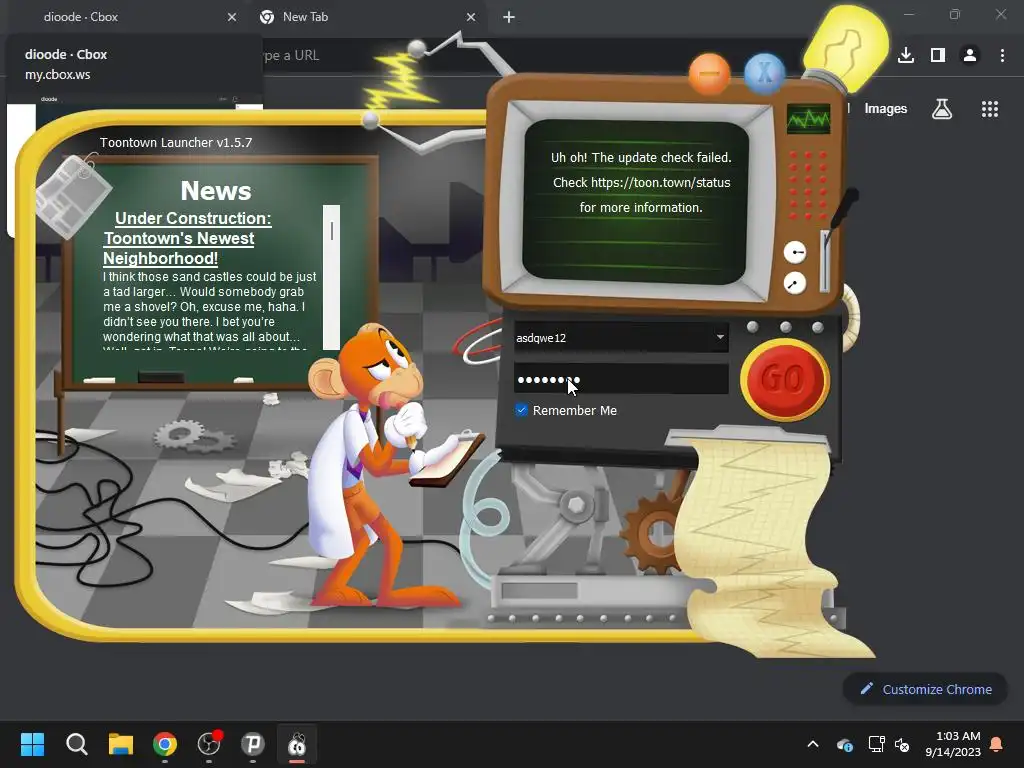
Task: Click Toontown Launcher v1.5.7 title text
Action: coord(176,142)
